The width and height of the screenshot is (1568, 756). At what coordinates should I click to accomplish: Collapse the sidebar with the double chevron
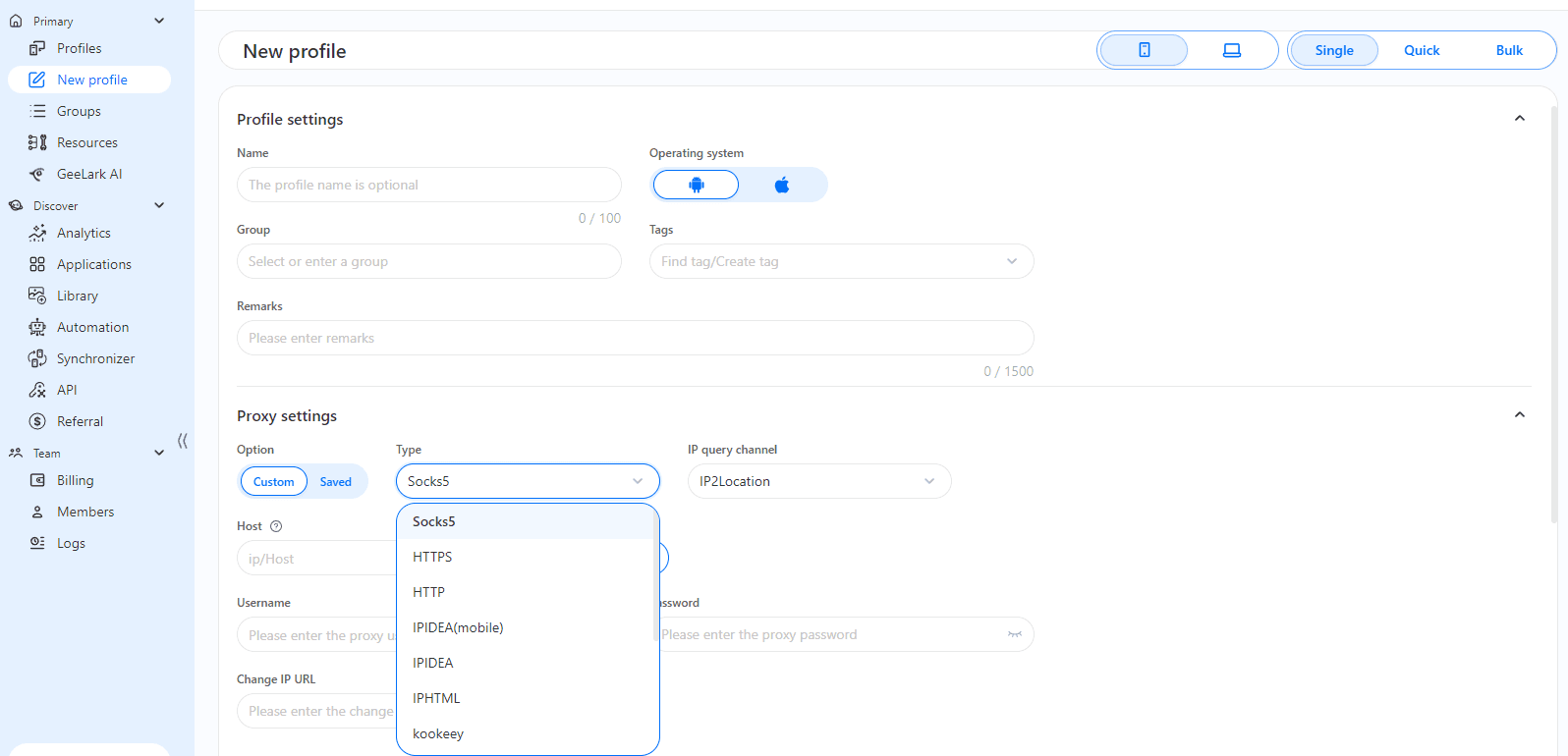pyautogui.click(x=183, y=441)
